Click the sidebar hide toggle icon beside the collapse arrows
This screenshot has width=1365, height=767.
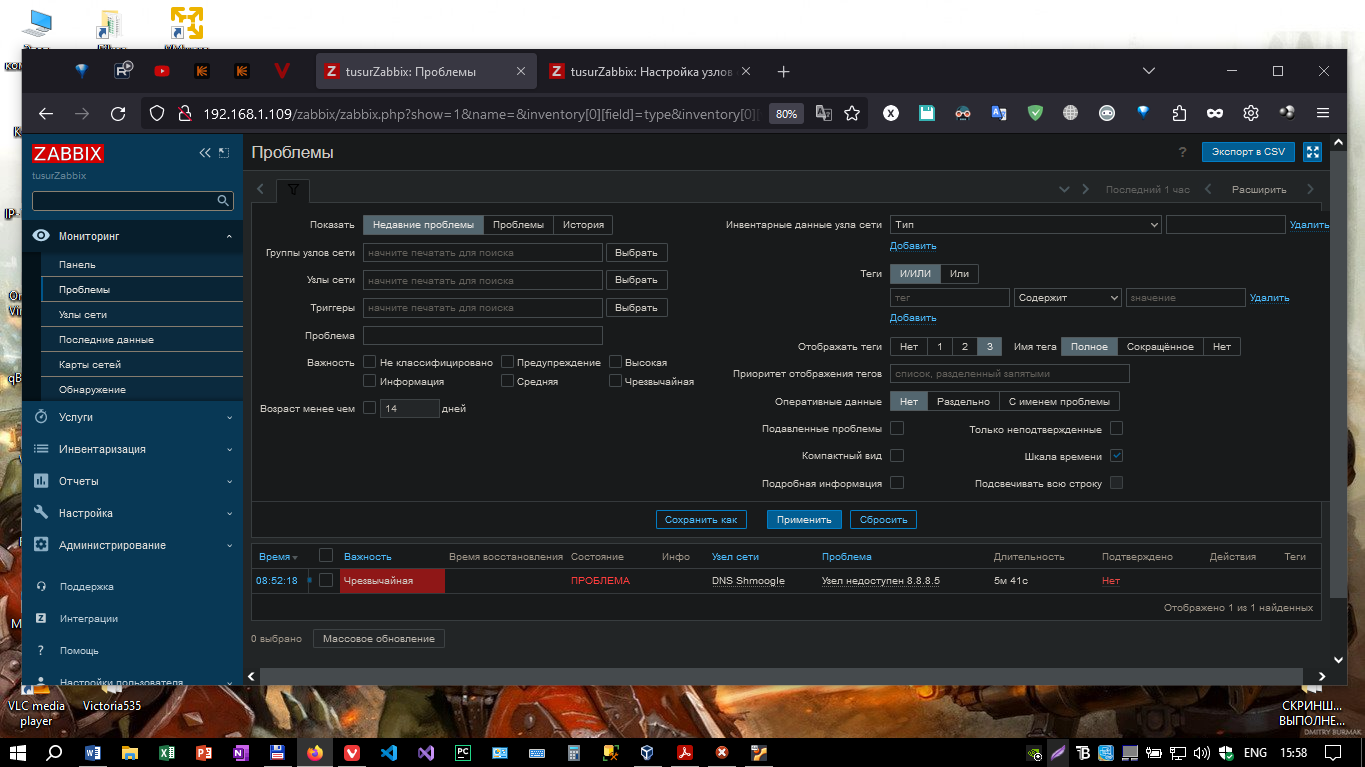[224, 153]
